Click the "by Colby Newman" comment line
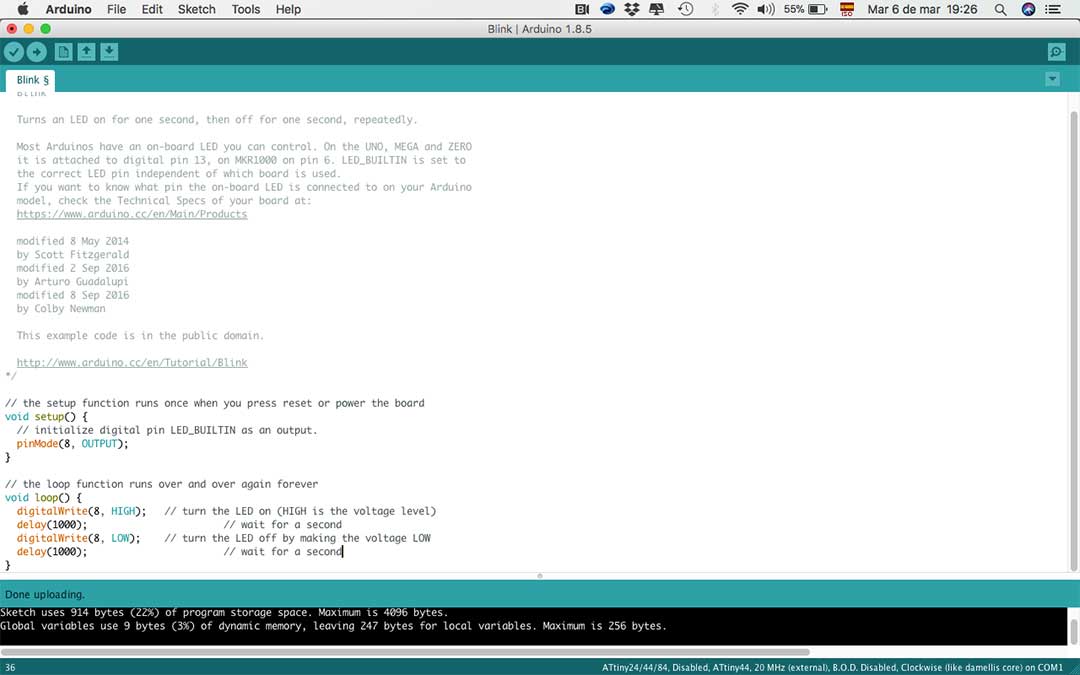 tap(61, 309)
